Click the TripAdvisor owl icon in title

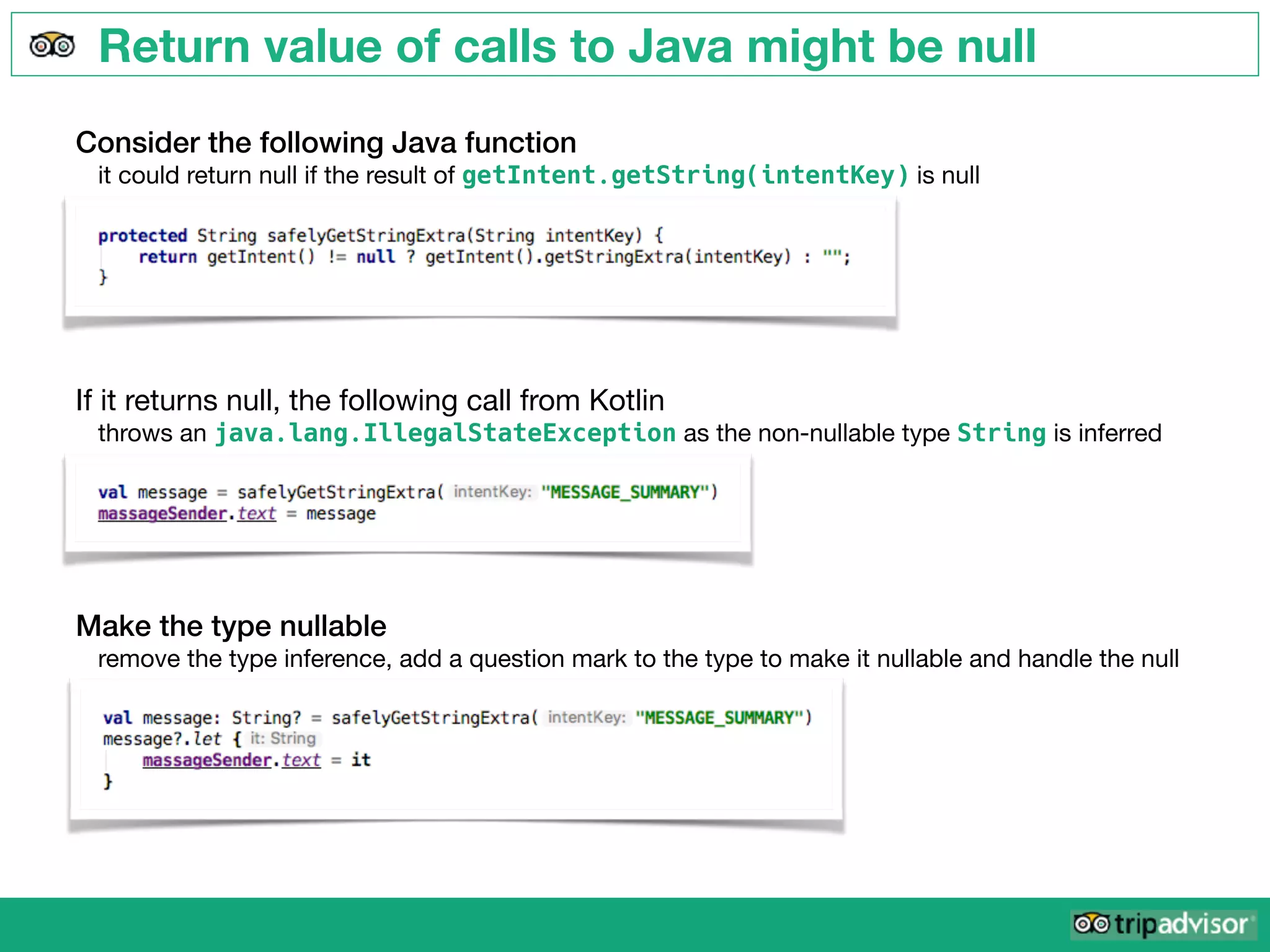click(x=52, y=45)
